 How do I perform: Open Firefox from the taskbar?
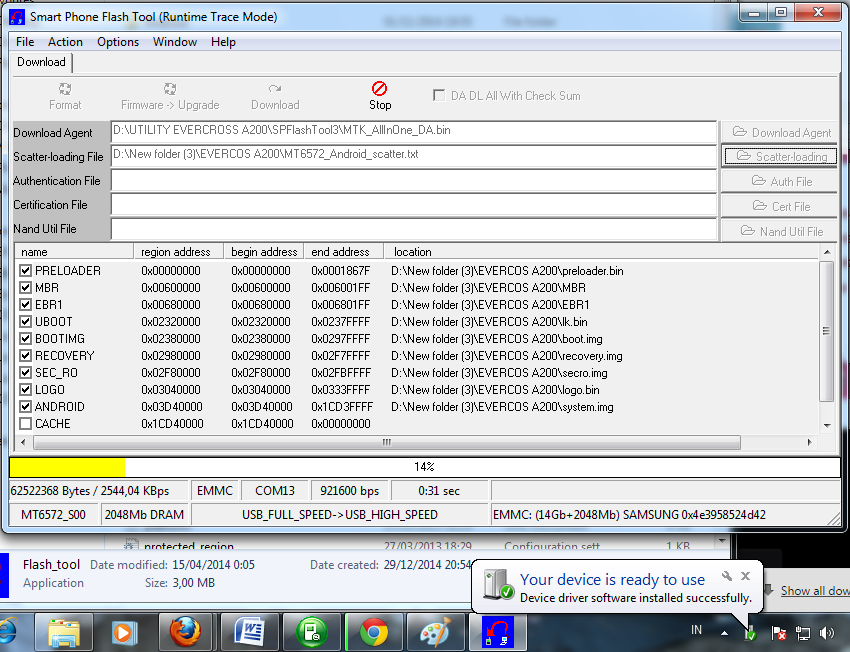point(186,632)
